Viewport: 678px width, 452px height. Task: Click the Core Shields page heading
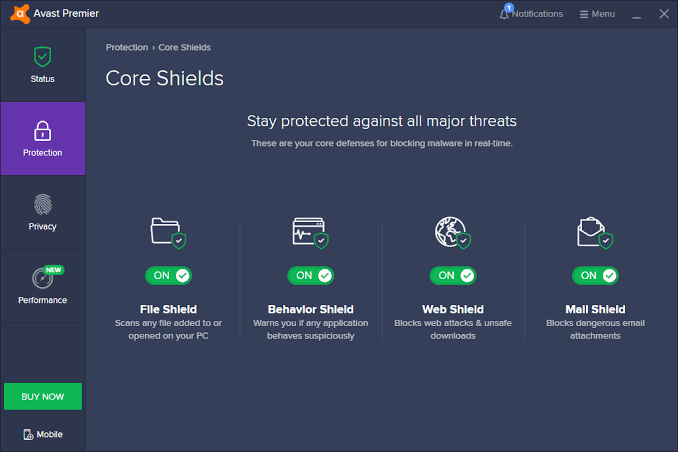click(164, 78)
